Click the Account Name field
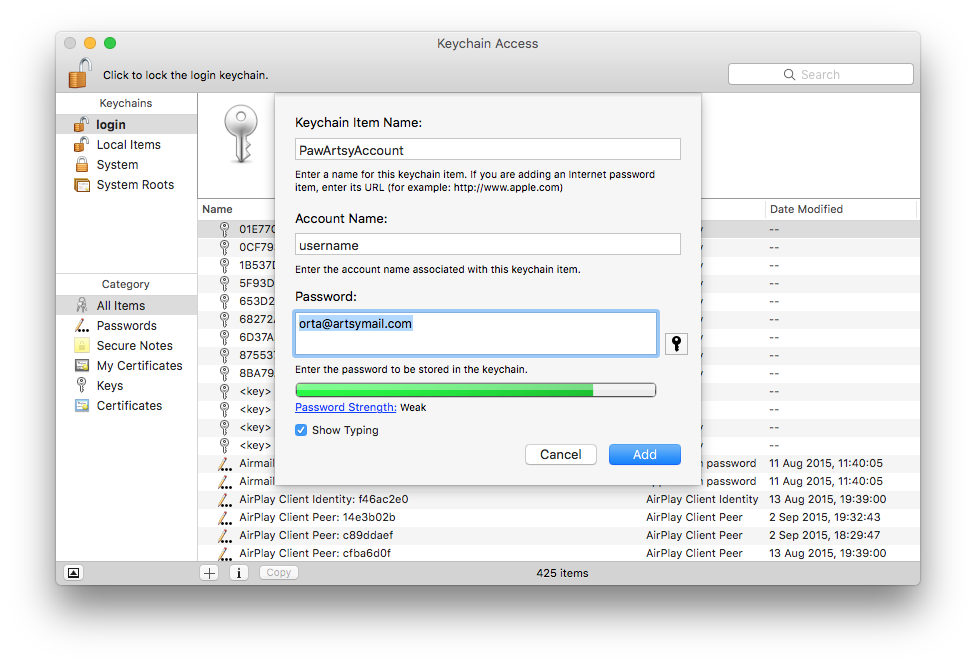Image resolution: width=976 pixels, height=665 pixels. click(487, 245)
